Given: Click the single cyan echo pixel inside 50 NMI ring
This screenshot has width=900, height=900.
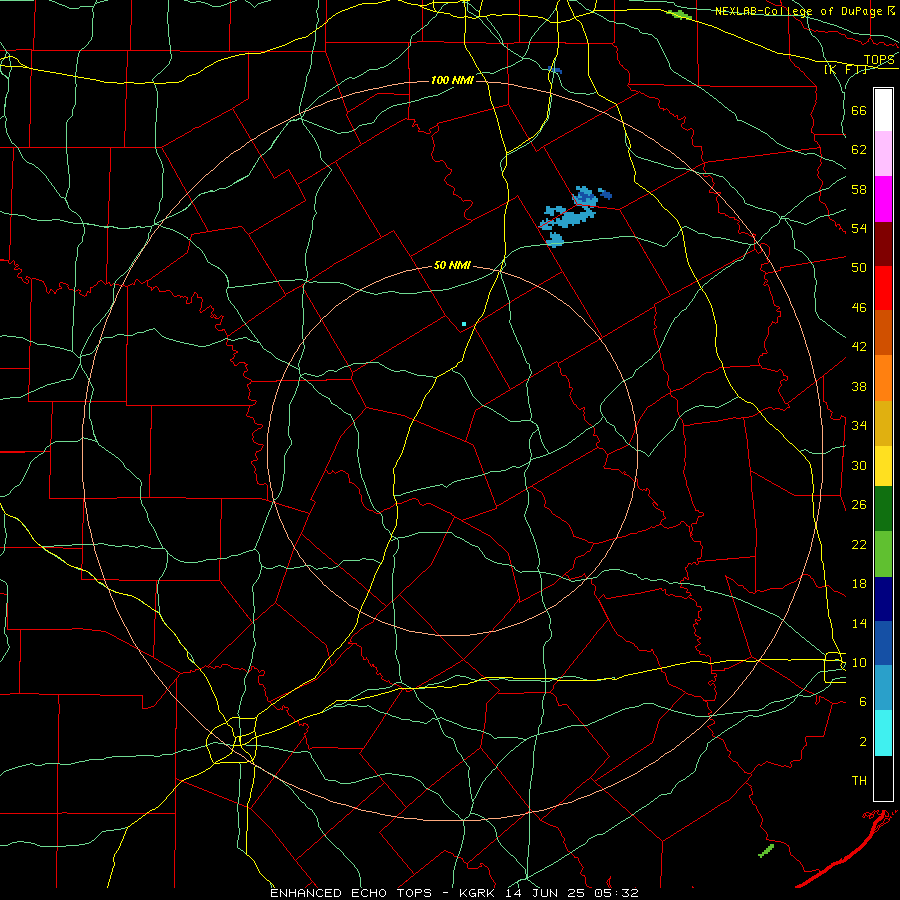Looking at the screenshot, I should tap(464, 324).
